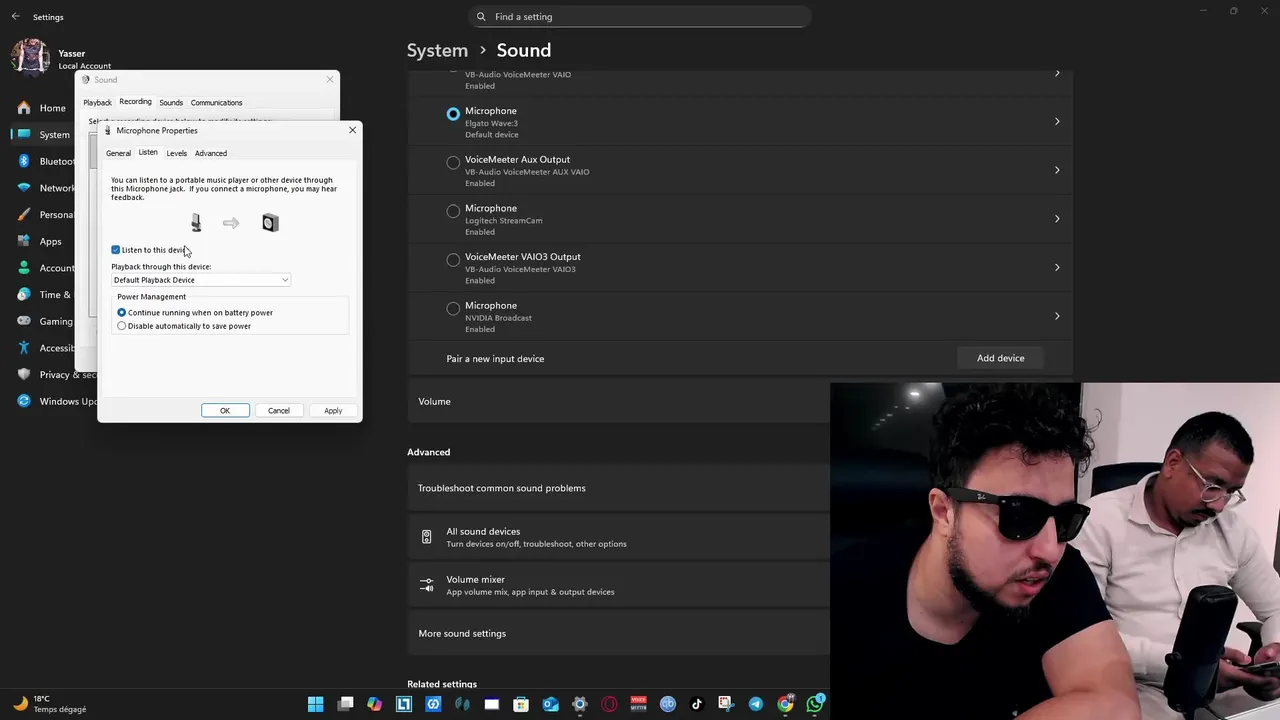Image resolution: width=1280 pixels, height=720 pixels.
Task: Switch to Advanced tab in Microphone Properties
Action: [x=211, y=153]
